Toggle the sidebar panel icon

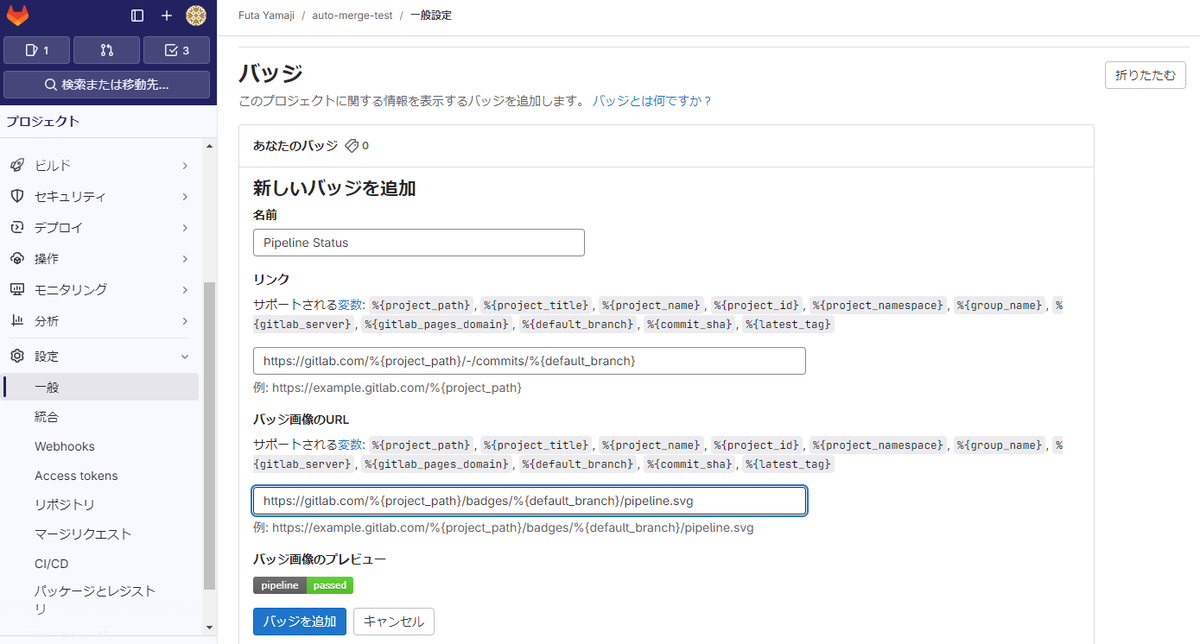138,16
